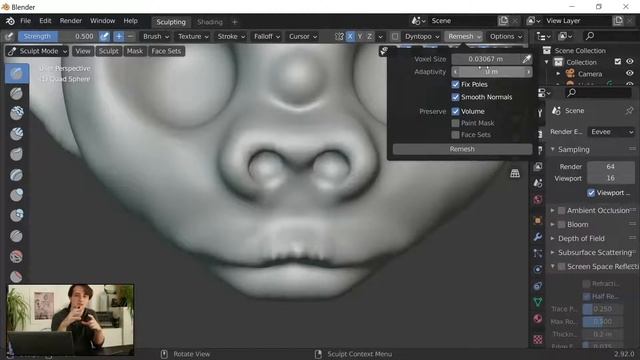Click the new scene icon beside Scene field

coord(504,21)
